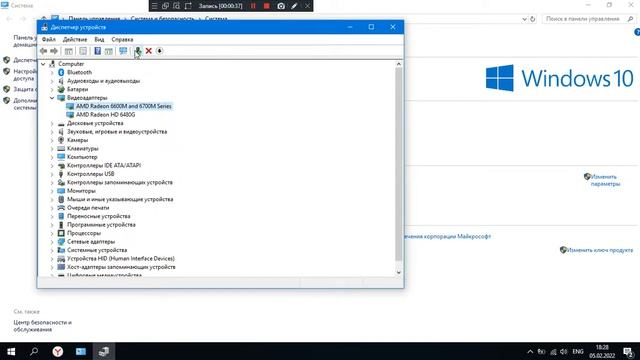
Task: Click the Forward arrow in Device Manager toolbar
Action: [x=54, y=51]
